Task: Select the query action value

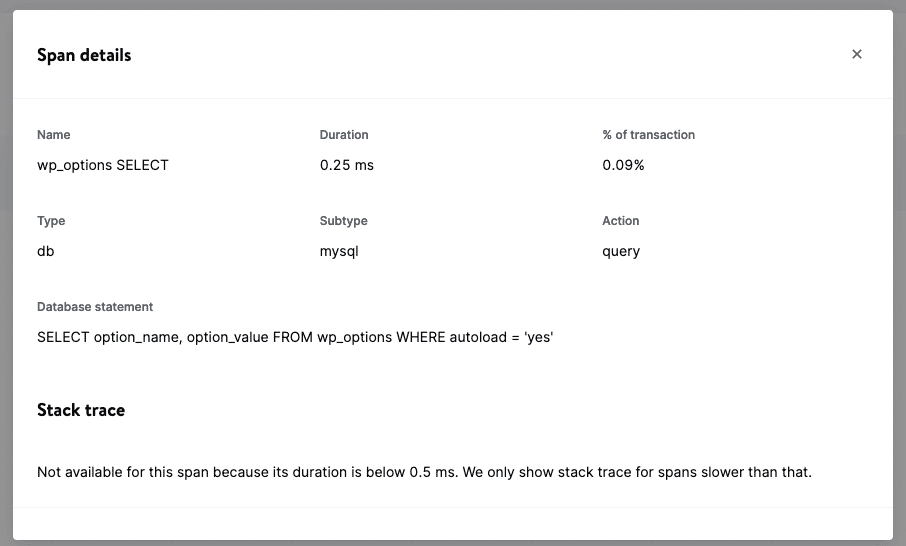Action: click(621, 251)
